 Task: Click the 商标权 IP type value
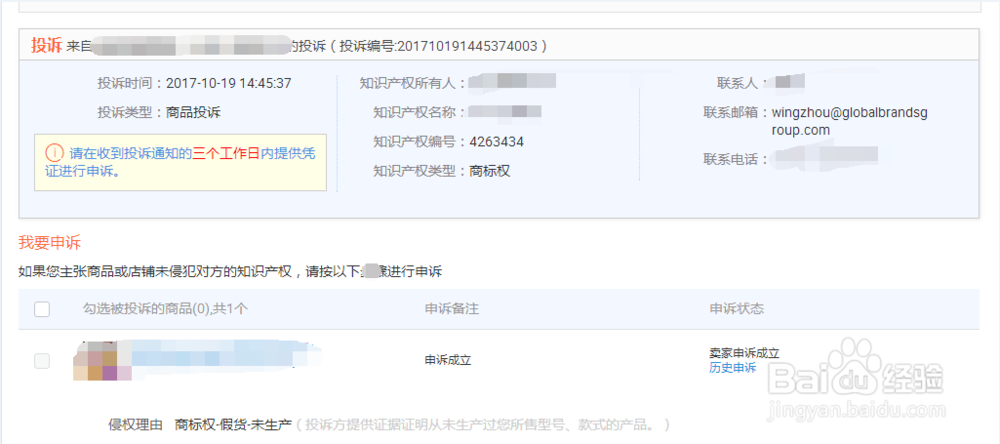pos(489,171)
